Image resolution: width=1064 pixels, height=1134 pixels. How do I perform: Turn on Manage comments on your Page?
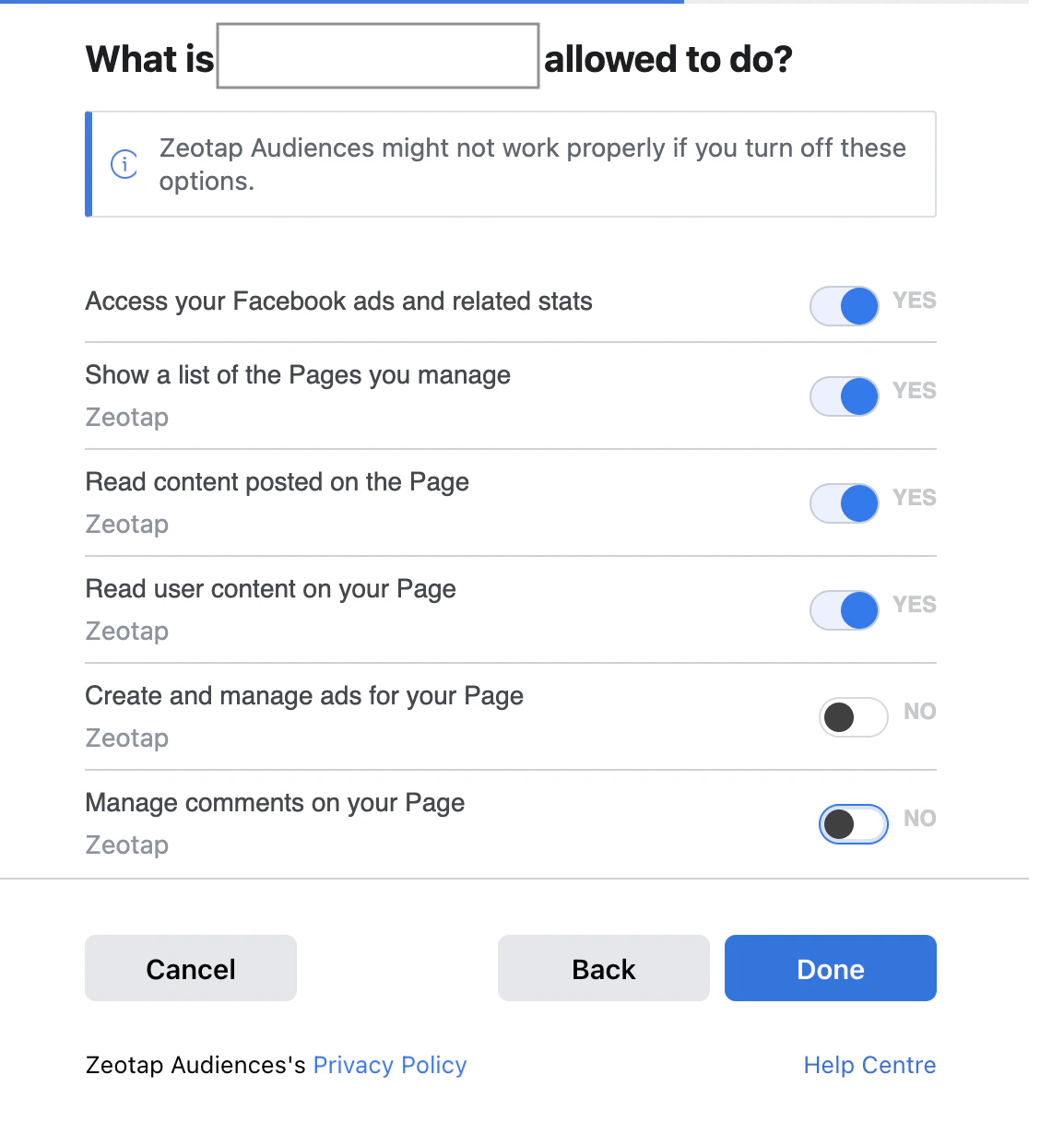coord(854,824)
